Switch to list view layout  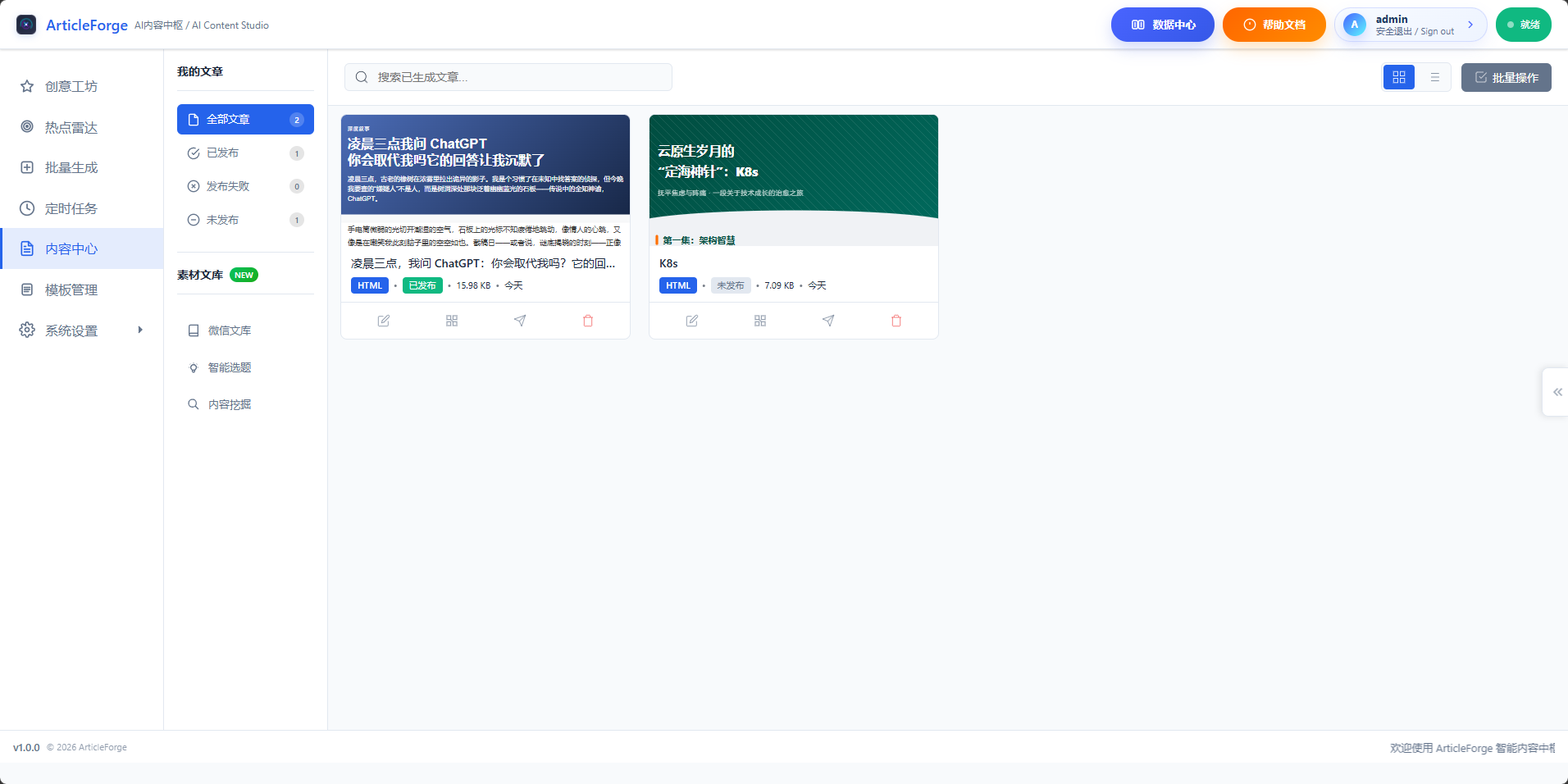click(1435, 77)
